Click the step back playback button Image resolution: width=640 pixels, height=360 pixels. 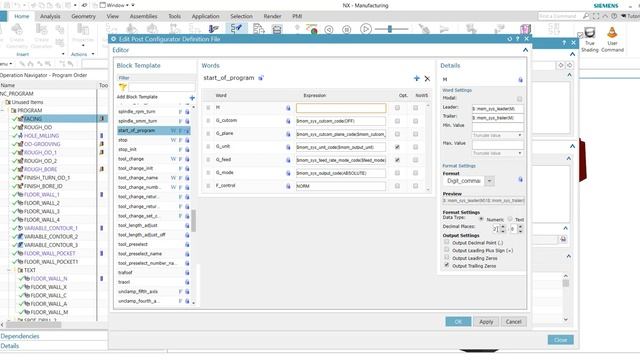click(329, 29)
